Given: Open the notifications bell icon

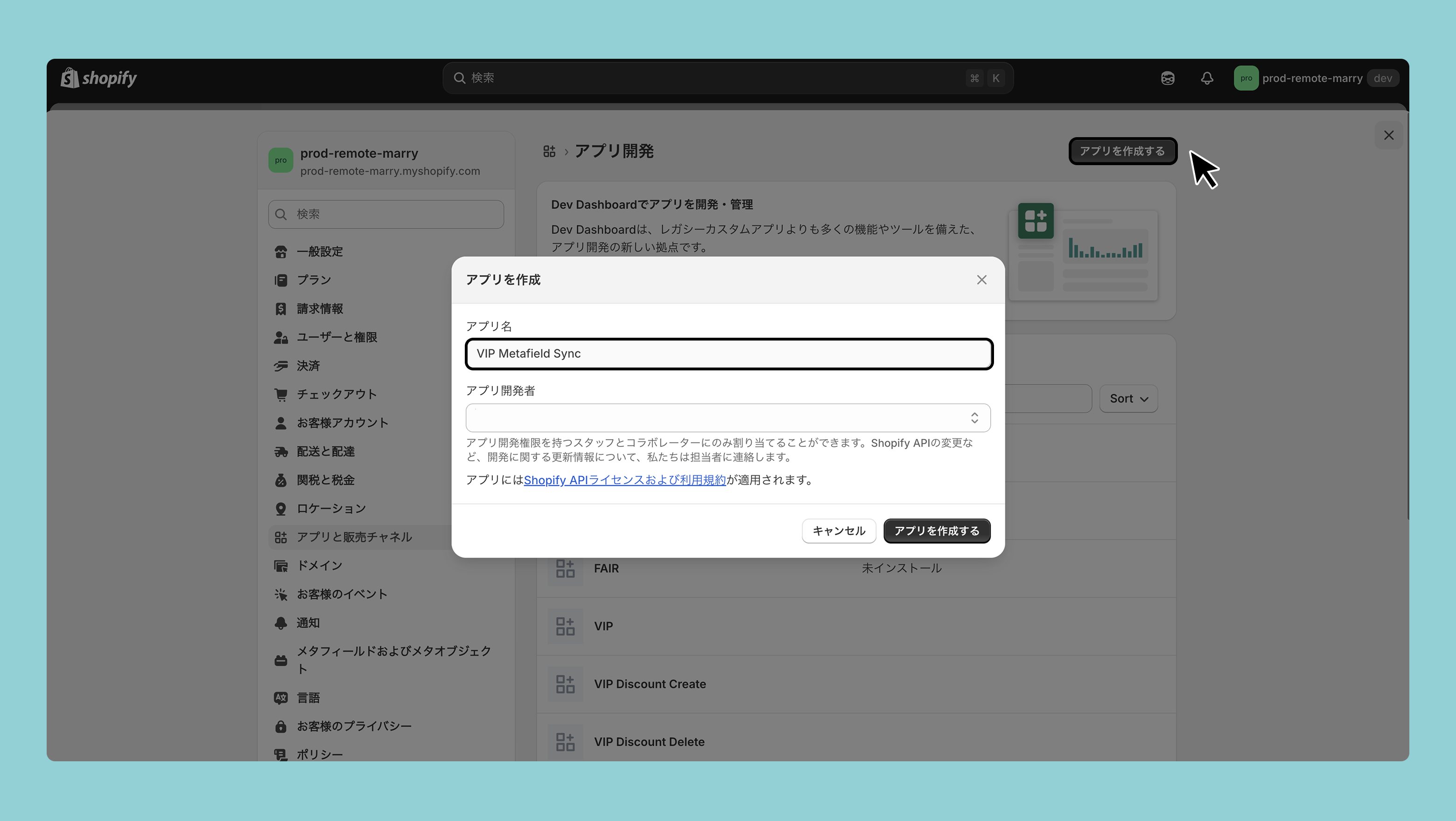Looking at the screenshot, I should pyautogui.click(x=1207, y=78).
